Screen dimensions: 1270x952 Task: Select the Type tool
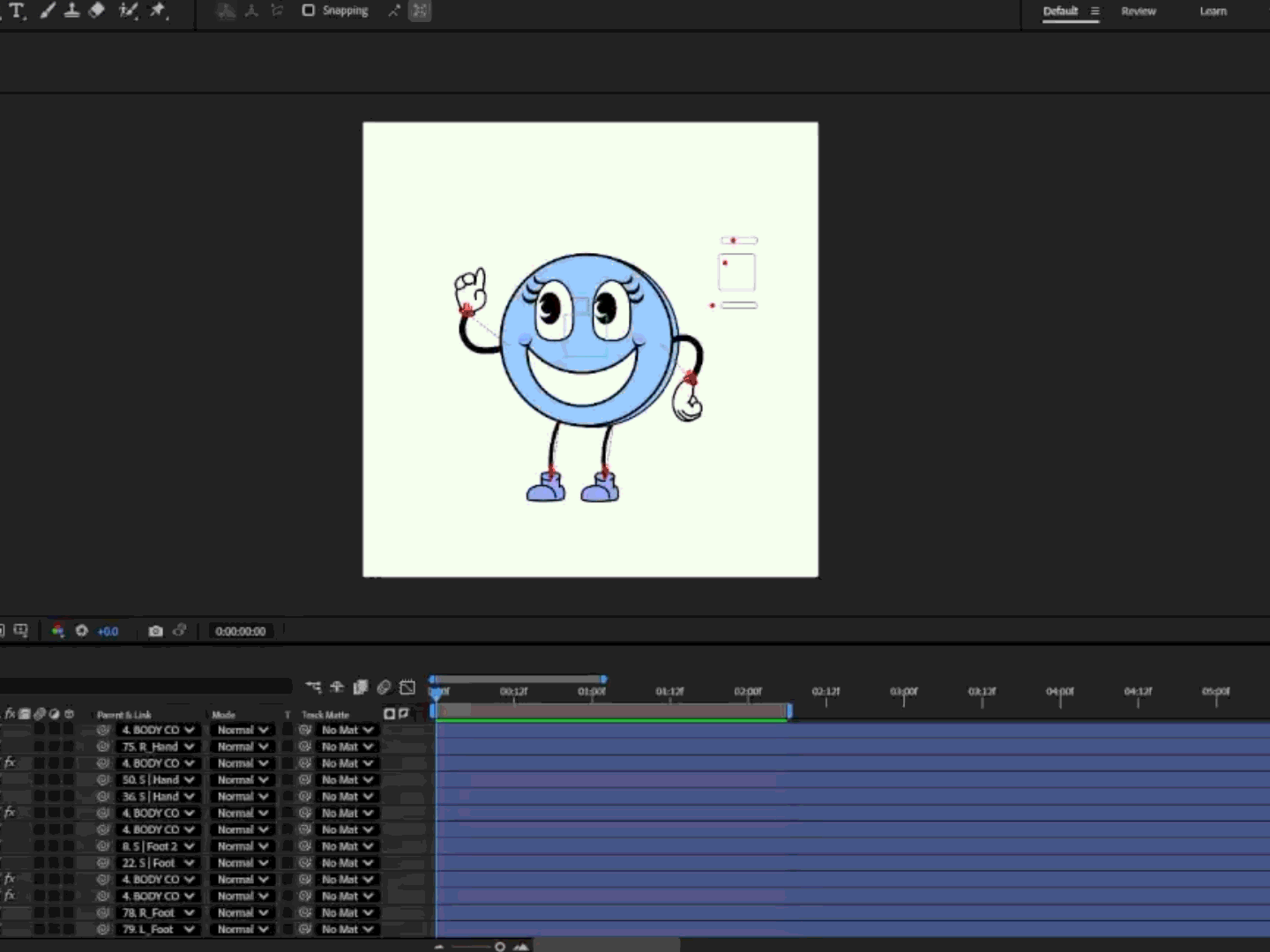click(x=17, y=11)
